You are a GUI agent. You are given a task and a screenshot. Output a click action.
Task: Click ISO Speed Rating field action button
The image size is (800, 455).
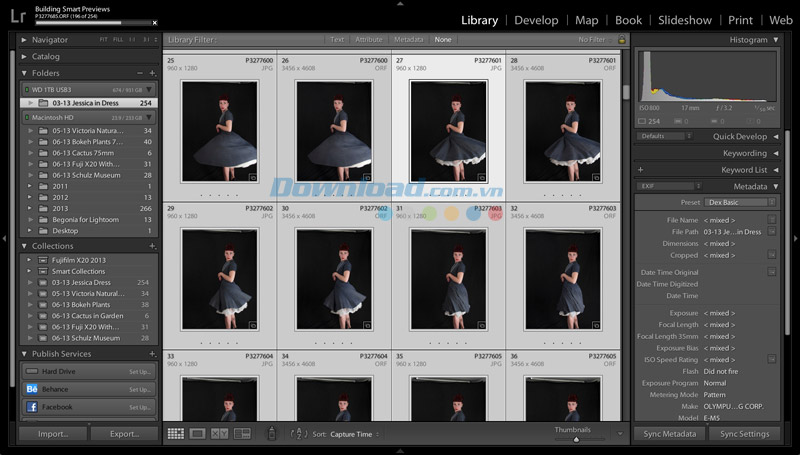pos(771,359)
